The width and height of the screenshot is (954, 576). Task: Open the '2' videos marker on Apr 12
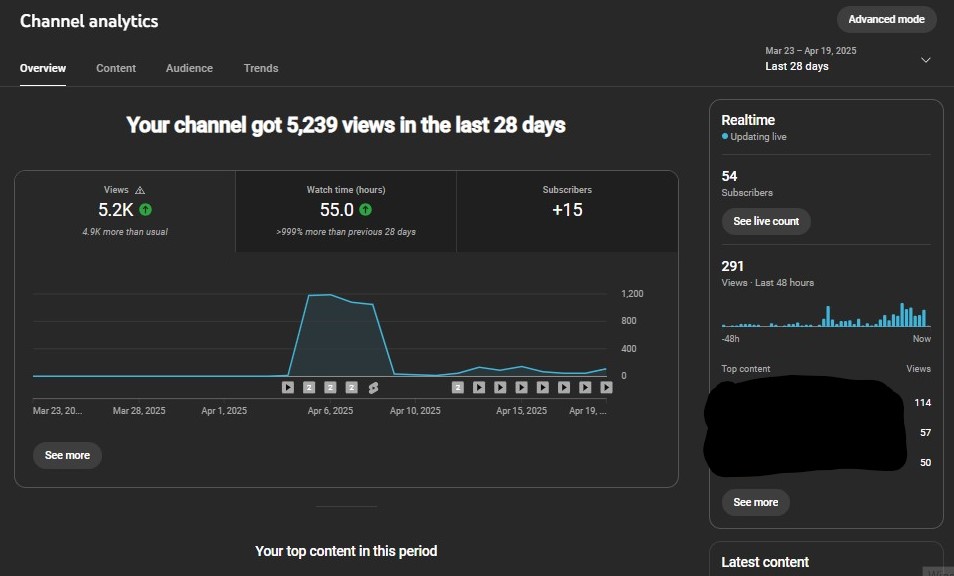pos(458,387)
